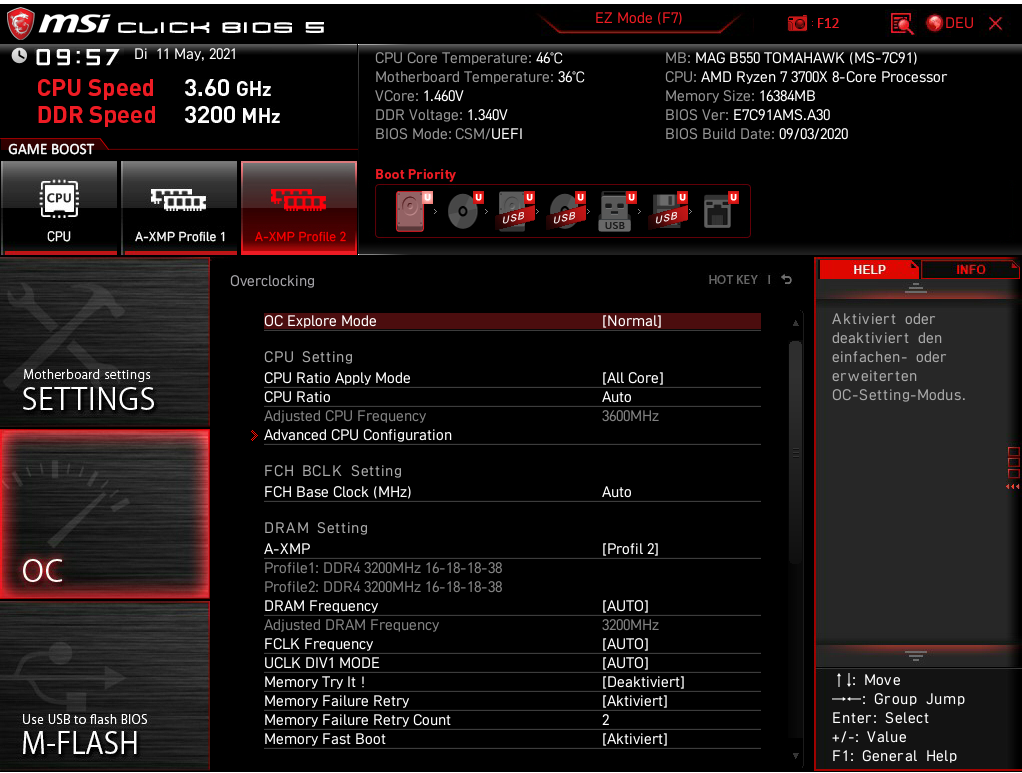Click the 09:57 system time display
The width and height of the screenshot is (1022, 773).
point(78,57)
